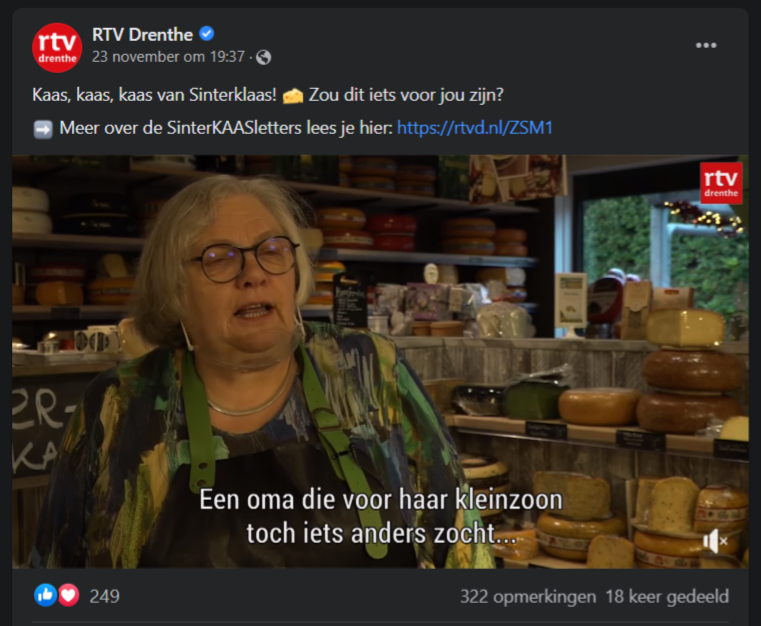This screenshot has height=626, width=762.
Task: Click the cheese emoji in the post text
Action: tap(293, 96)
